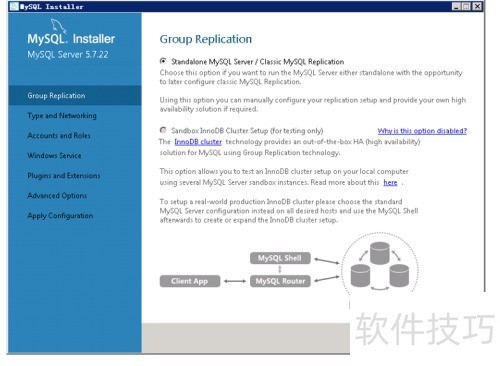The width and height of the screenshot is (500, 366).
Task: Follow the 'here' read more link
Action: [390, 182]
